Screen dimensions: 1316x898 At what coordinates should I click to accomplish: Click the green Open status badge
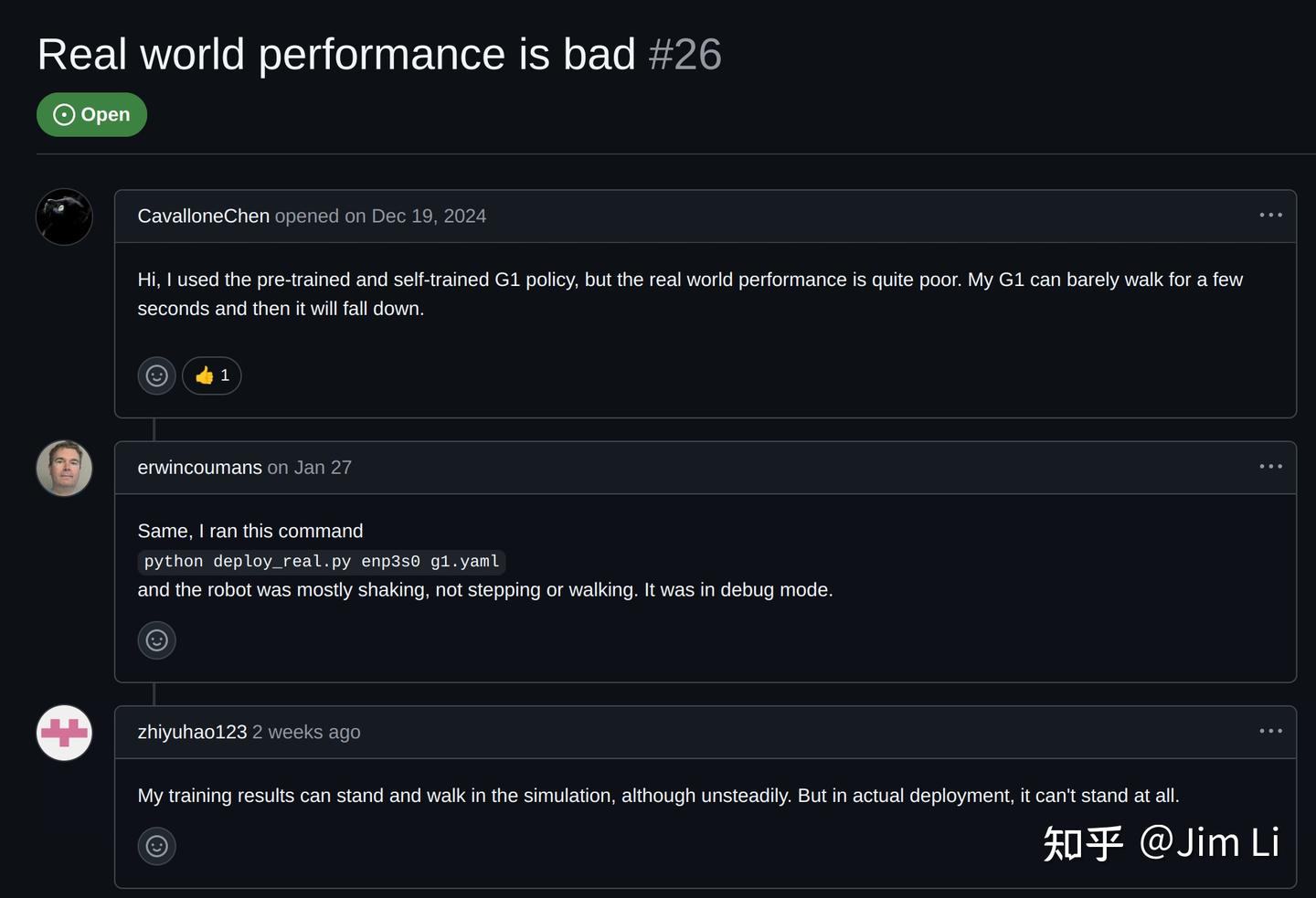point(91,115)
